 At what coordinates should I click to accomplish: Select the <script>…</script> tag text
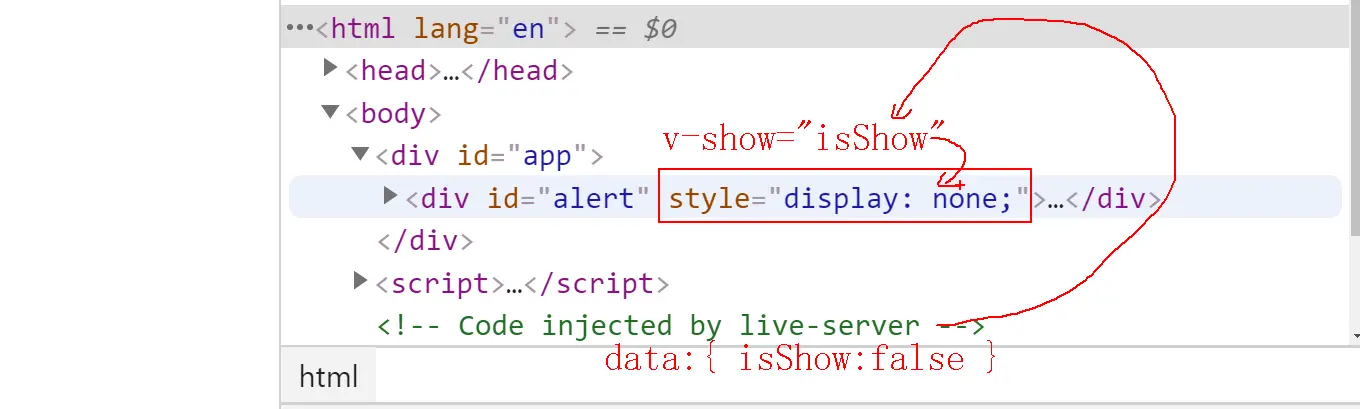[x=522, y=284]
